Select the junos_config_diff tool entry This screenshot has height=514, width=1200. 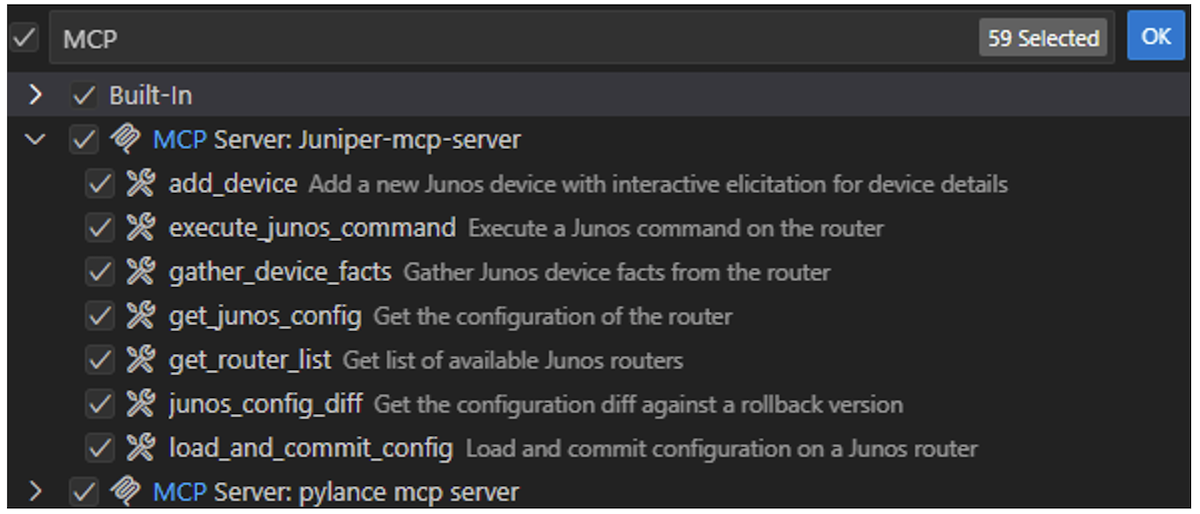[x=264, y=404]
